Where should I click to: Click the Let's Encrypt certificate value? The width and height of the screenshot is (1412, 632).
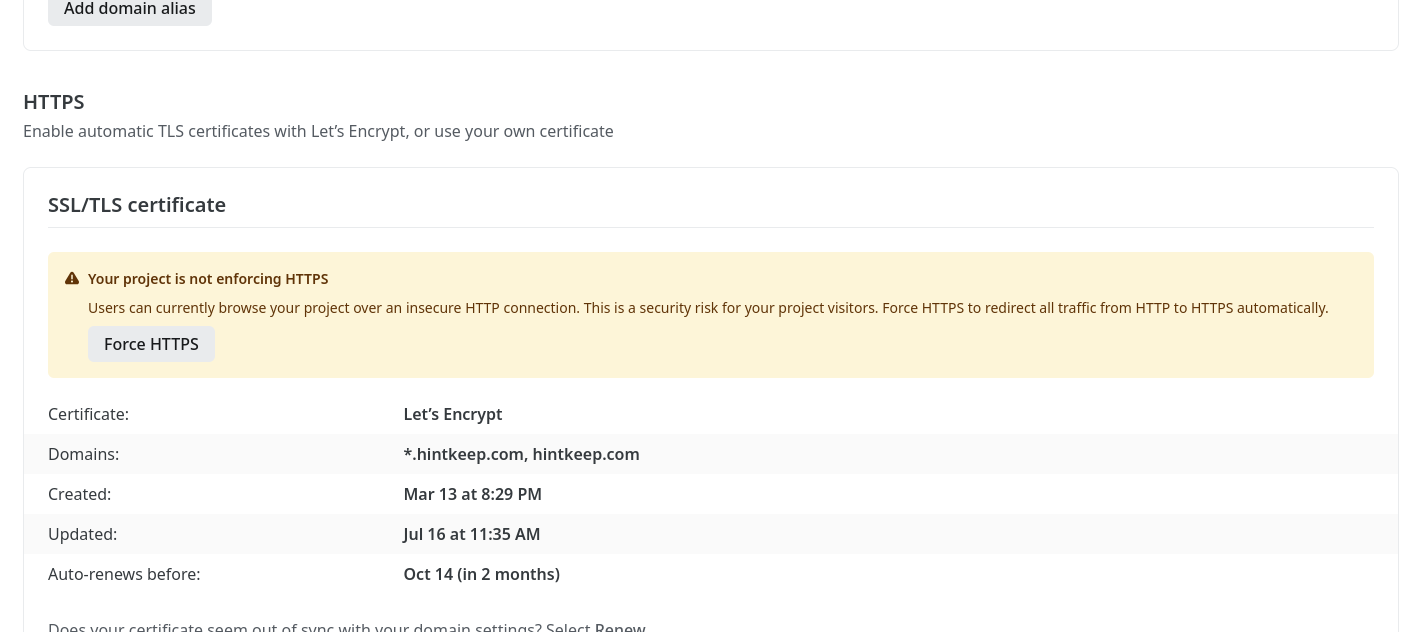453,414
